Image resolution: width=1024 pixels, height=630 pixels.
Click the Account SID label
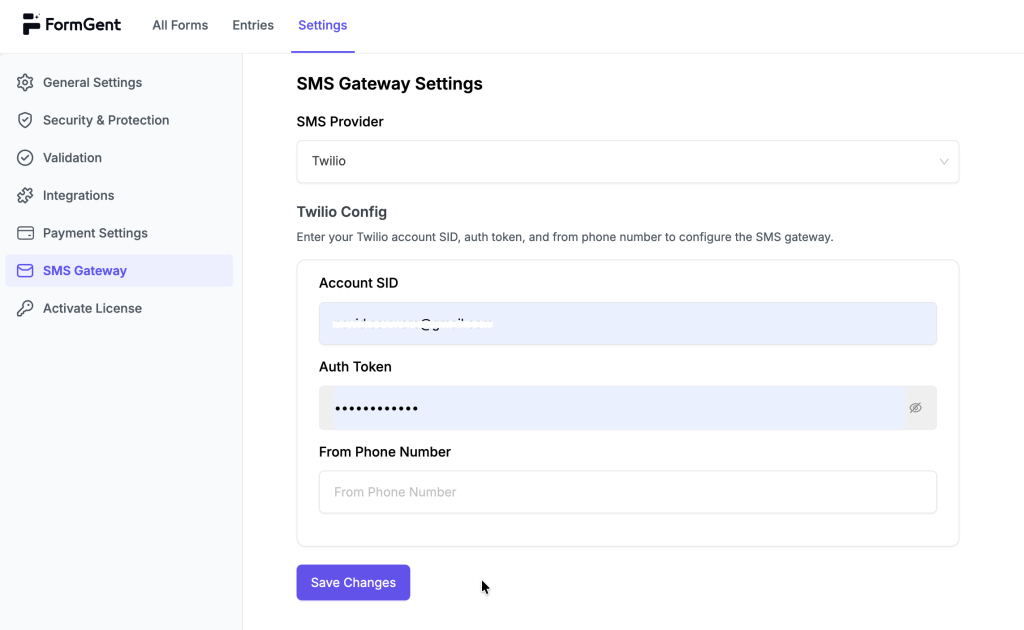click(359, 283)
